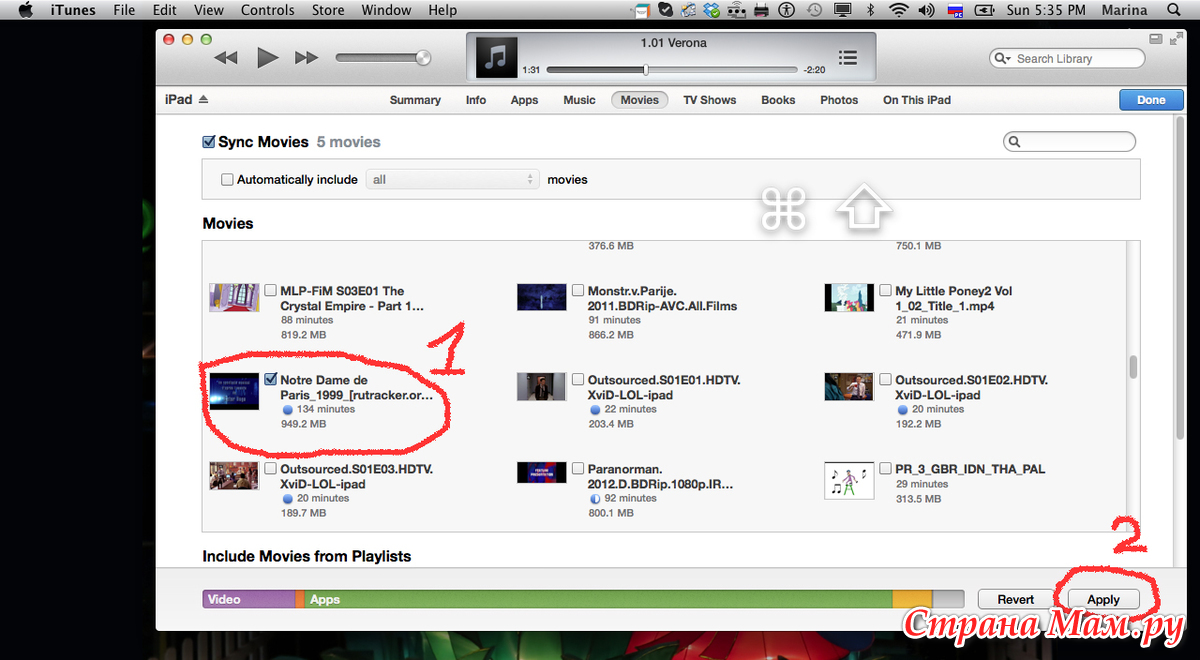The height and width of the screenshot is (660, 1200).
Task: Open the Store menu
Action: [x=327, y=11]
